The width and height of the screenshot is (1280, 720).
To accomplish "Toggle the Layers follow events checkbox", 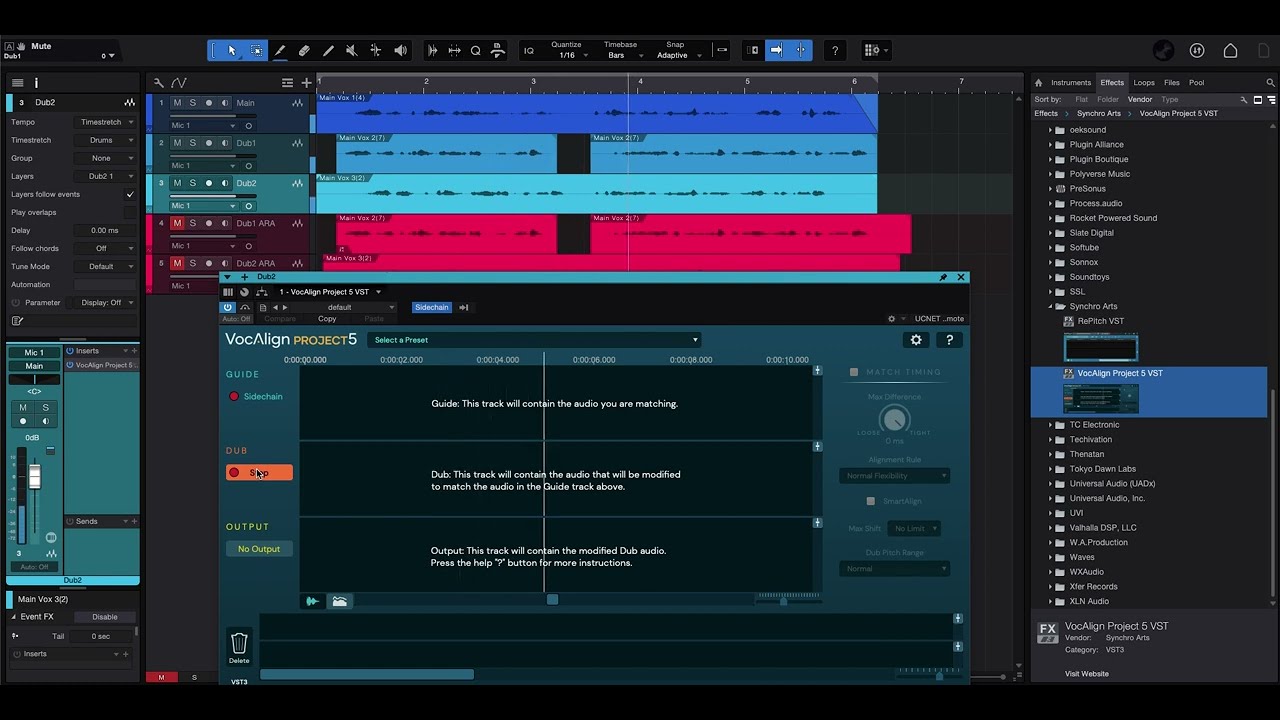I will coord(129,194).
